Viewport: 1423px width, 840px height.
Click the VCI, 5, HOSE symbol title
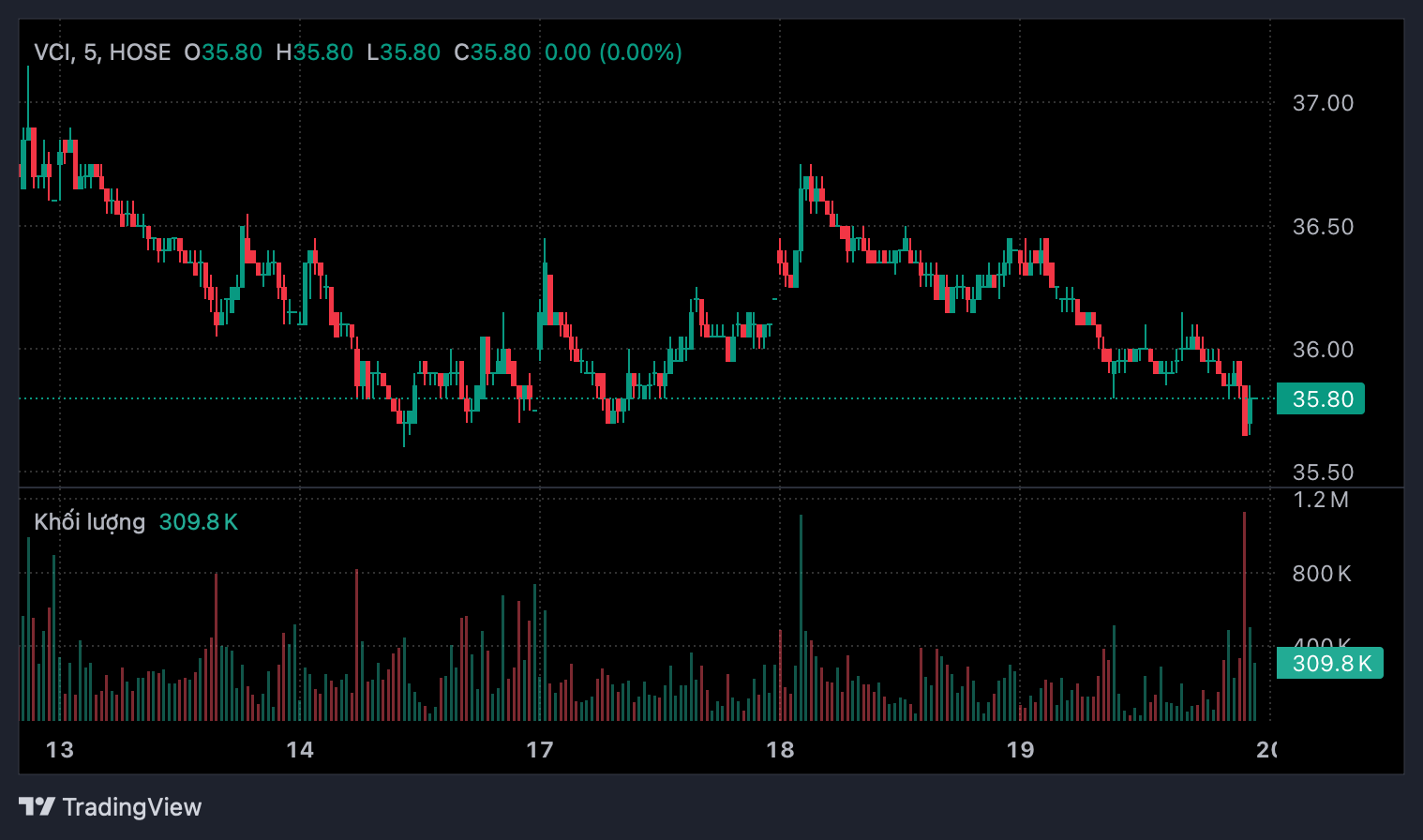coord(102,52)
